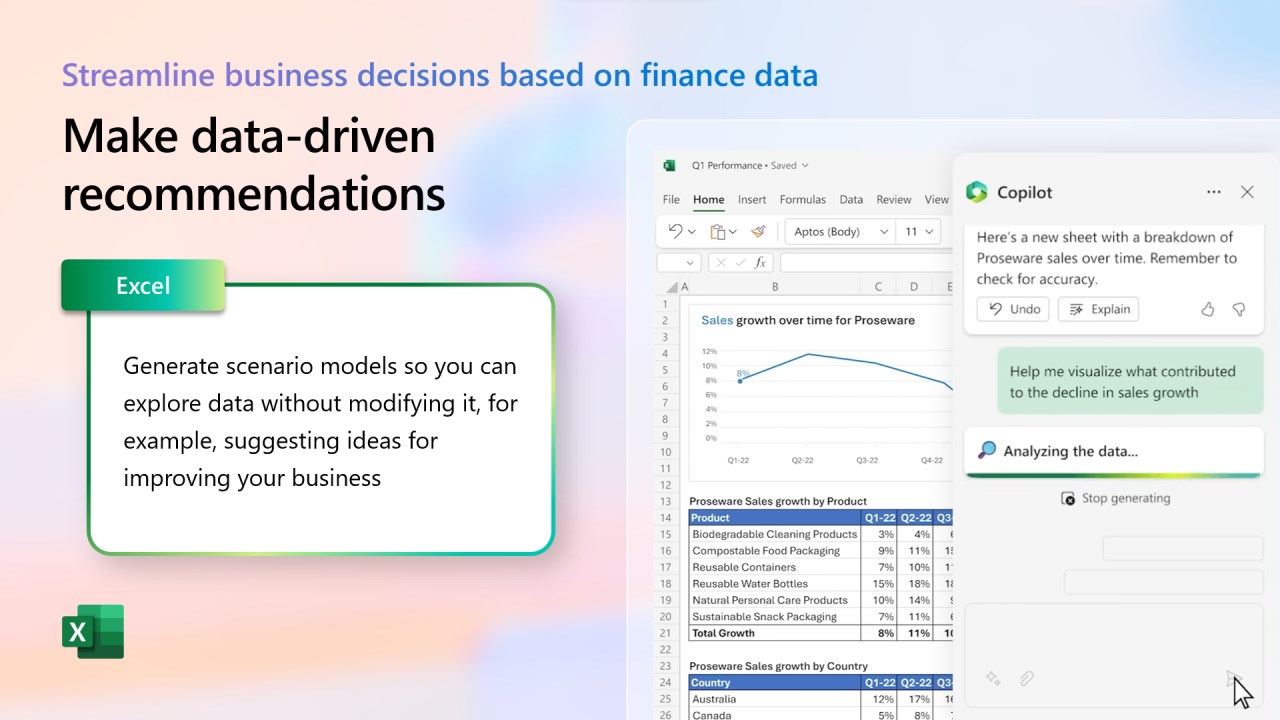
Task: Select column D header
Action: [914, 287]
